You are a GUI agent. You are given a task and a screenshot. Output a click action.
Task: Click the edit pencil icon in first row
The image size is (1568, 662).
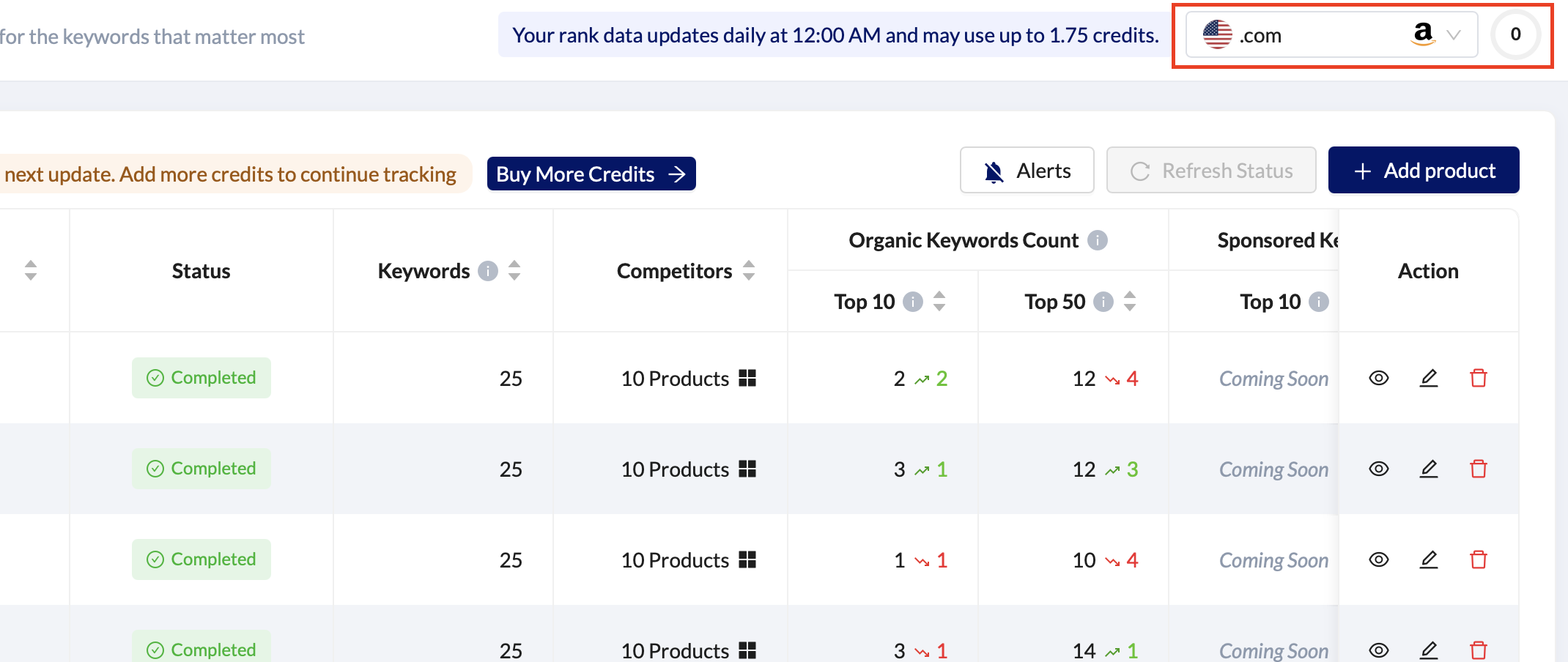tap(1429, 378)
